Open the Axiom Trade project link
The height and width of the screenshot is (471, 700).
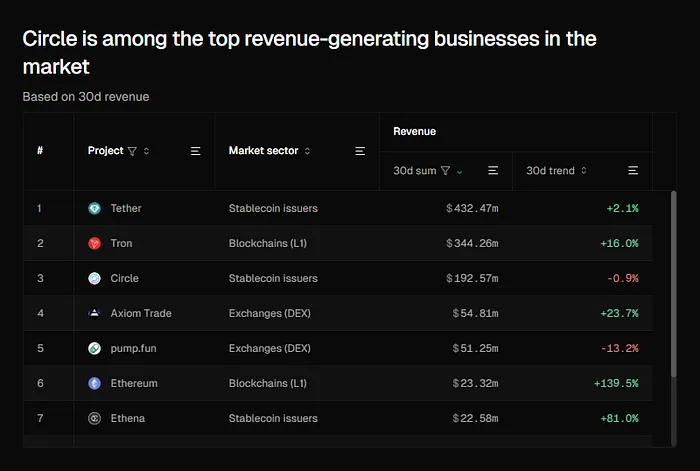(141, 313)
